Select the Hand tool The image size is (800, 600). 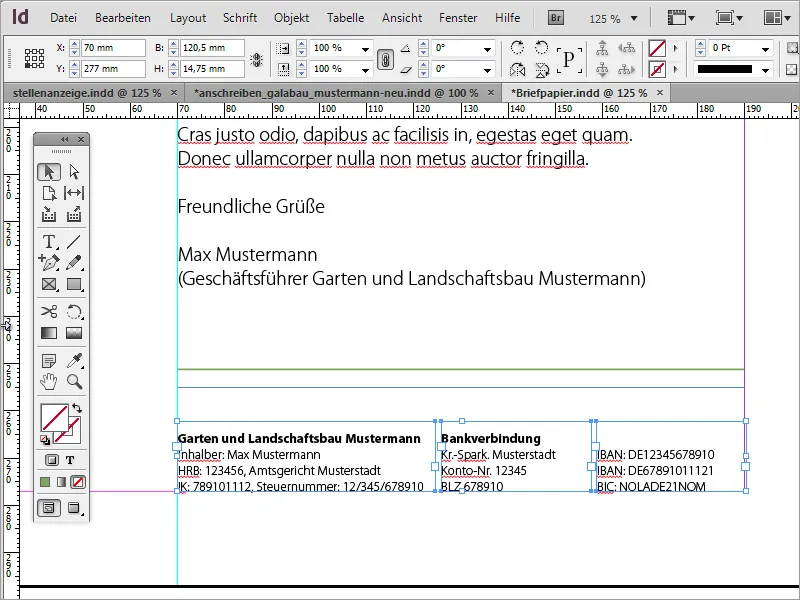[49, 382]
